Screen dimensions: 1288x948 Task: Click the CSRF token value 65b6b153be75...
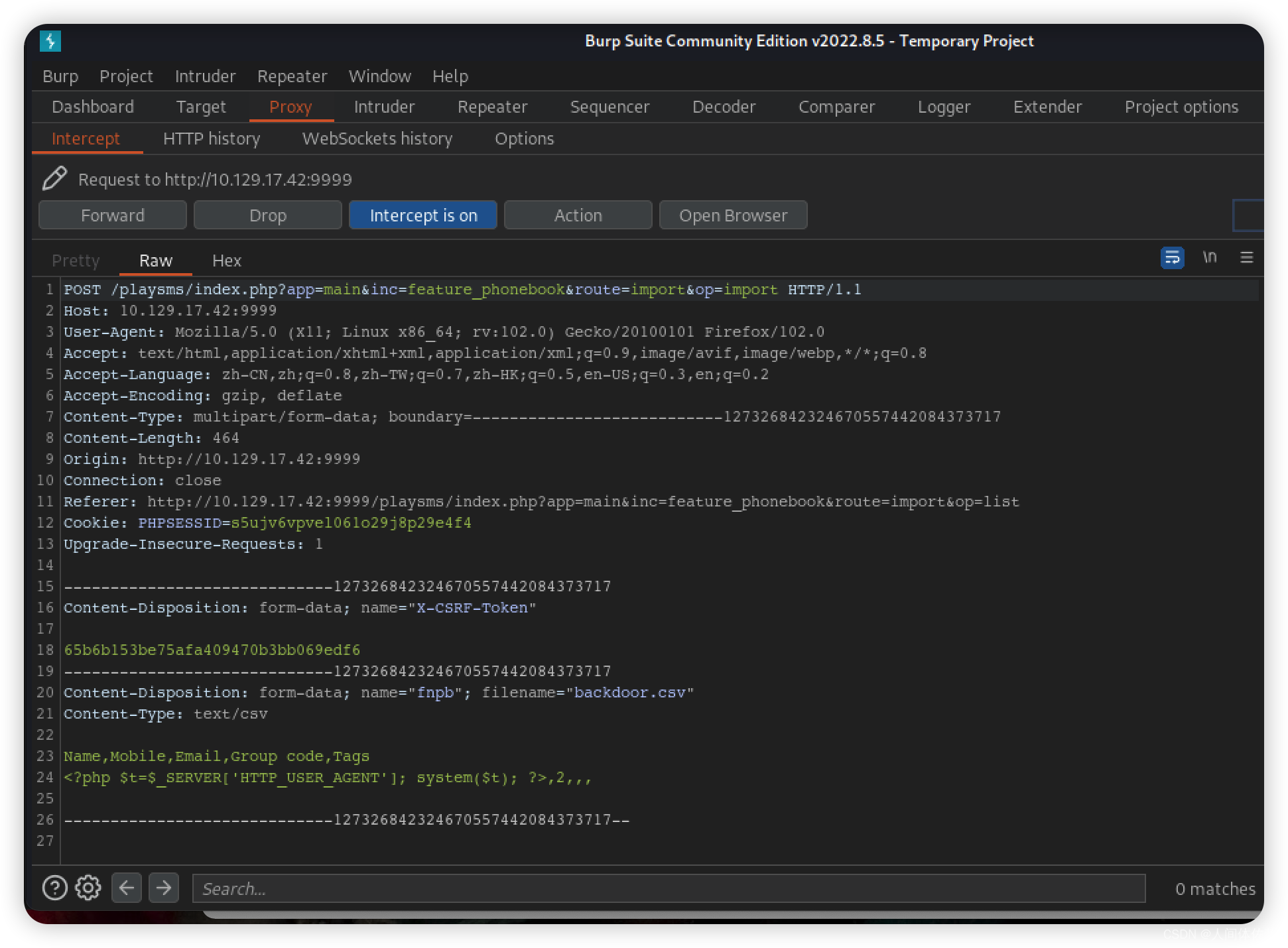[x=212, y=650]
